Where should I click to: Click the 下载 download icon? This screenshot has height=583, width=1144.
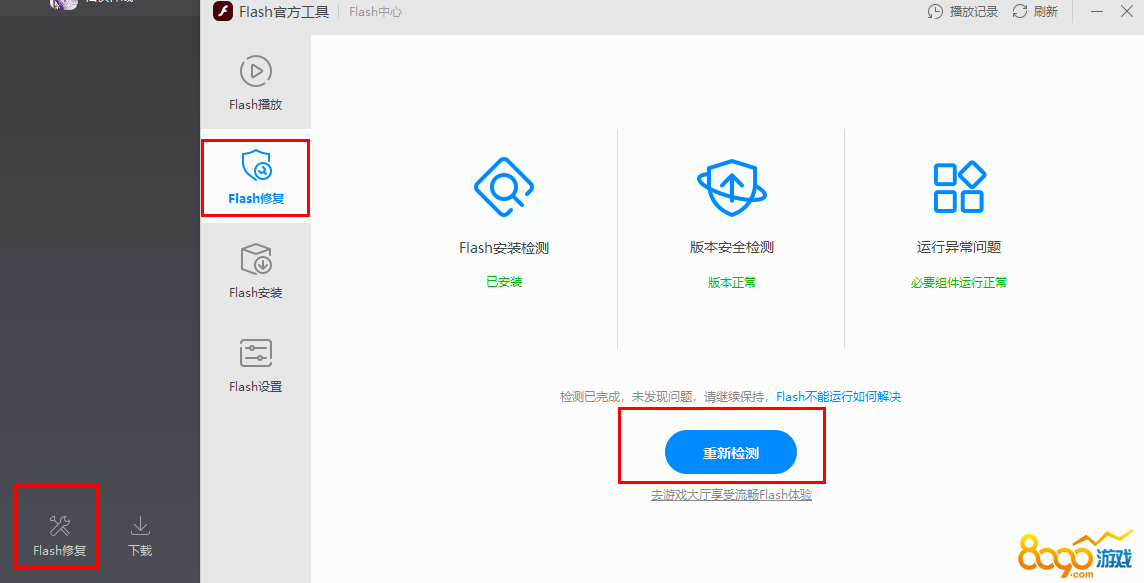click(140, 527)
